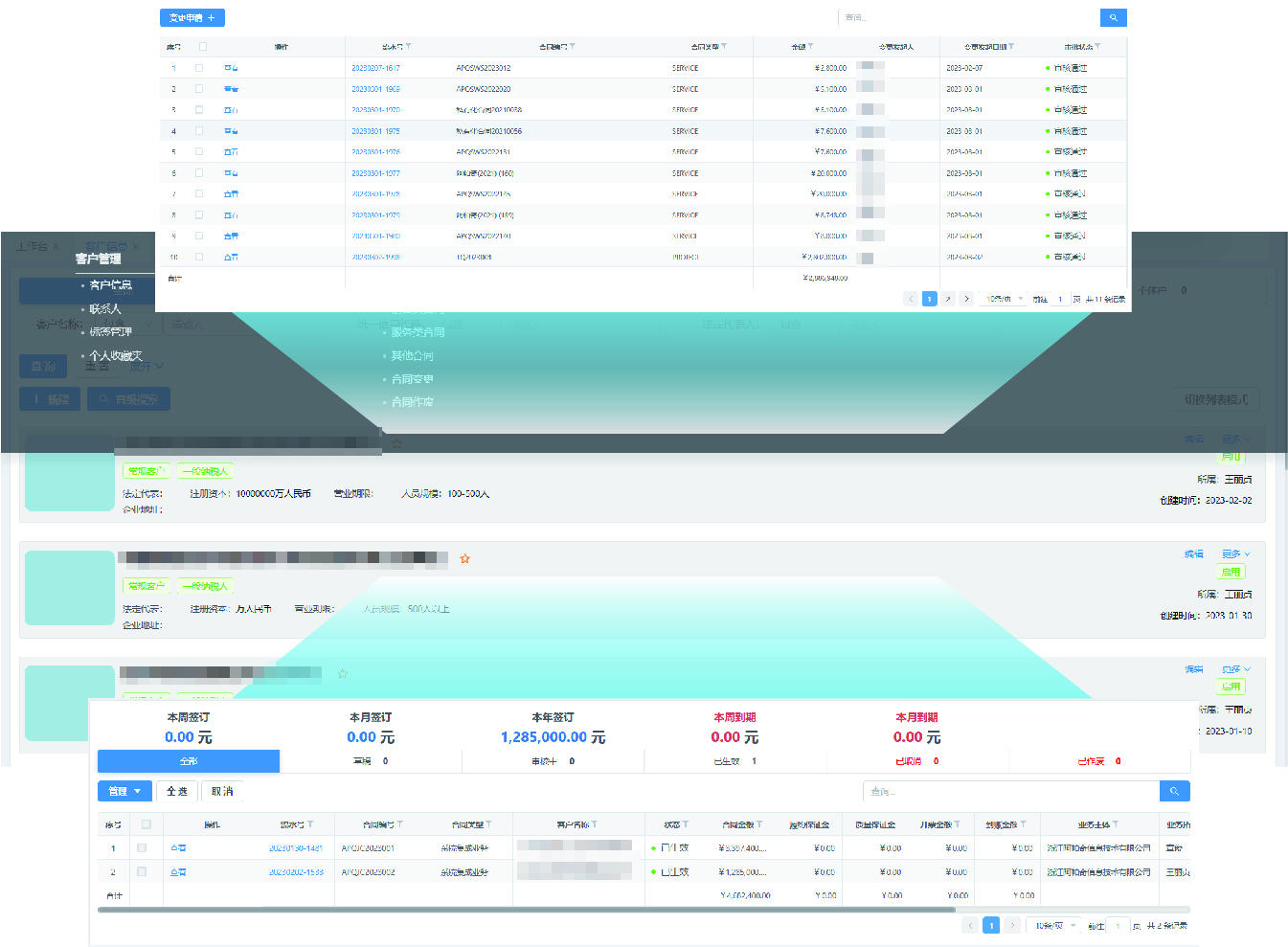
Task: Select 合同变更 from the overlay menu
Action: pyautogui.click(x=412, y=379)
